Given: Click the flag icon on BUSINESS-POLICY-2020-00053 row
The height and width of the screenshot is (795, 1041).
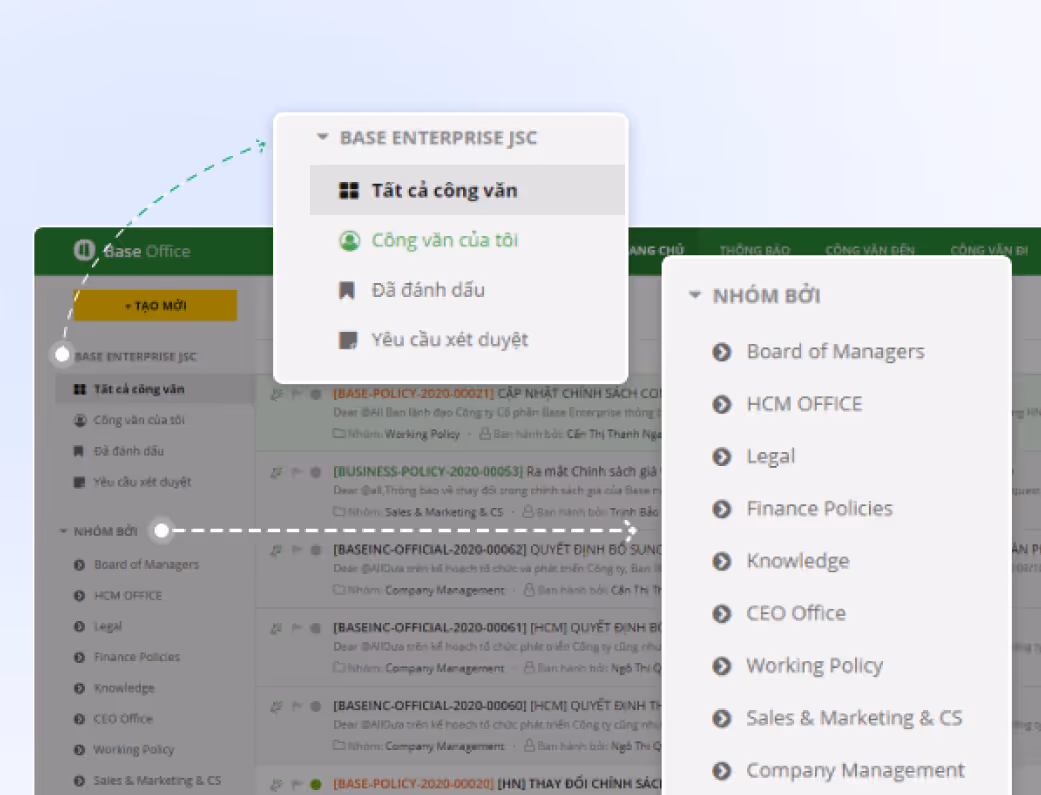Looking at the screenshot, I should pos(297,472).
